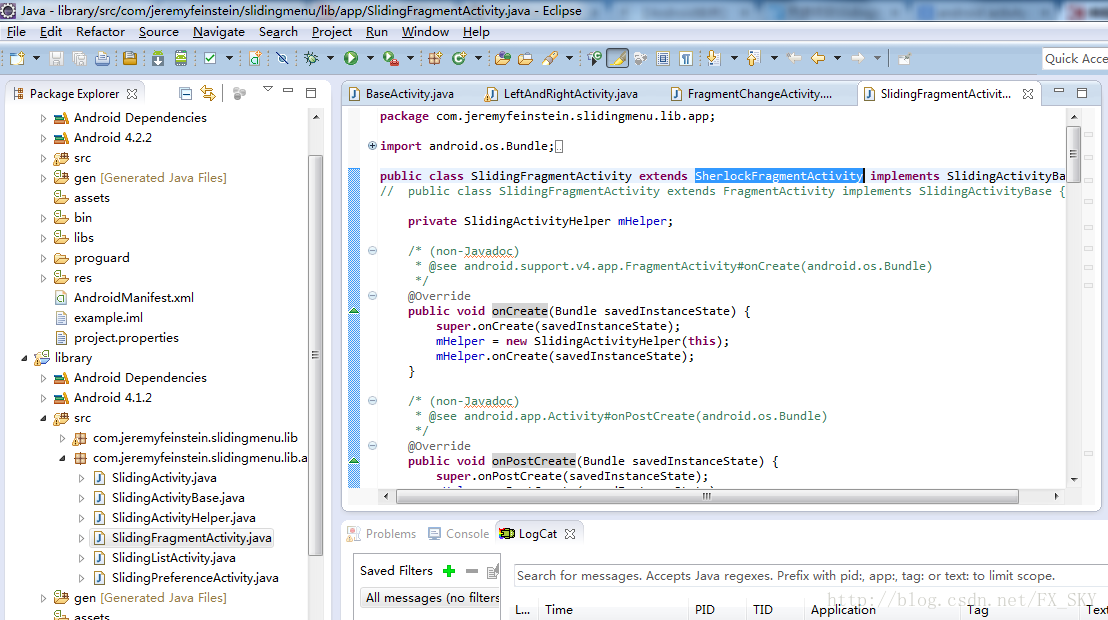1108x620 pixels.
Task: Expand the Android 4.2.2 tree node
Action: coord(43,138)
